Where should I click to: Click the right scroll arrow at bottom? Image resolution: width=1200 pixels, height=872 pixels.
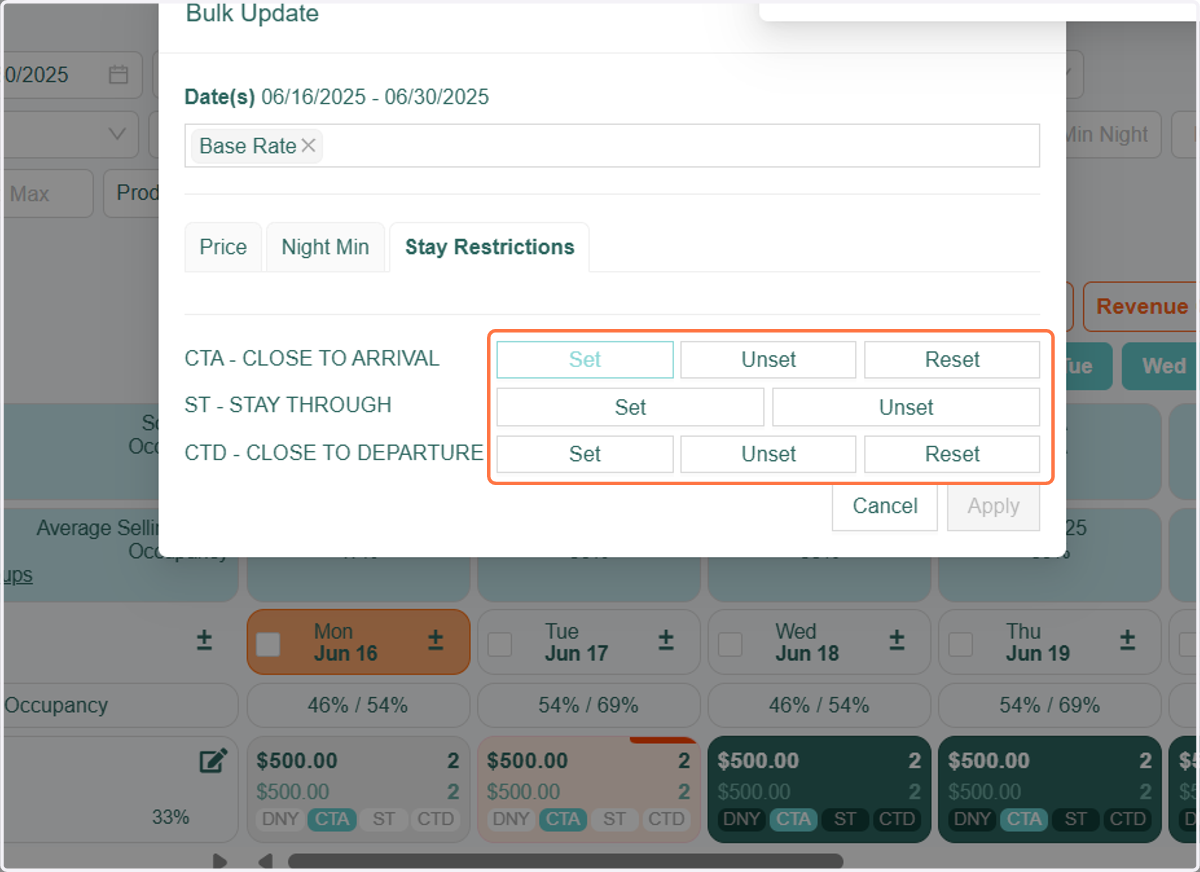[x=220, y=861]
